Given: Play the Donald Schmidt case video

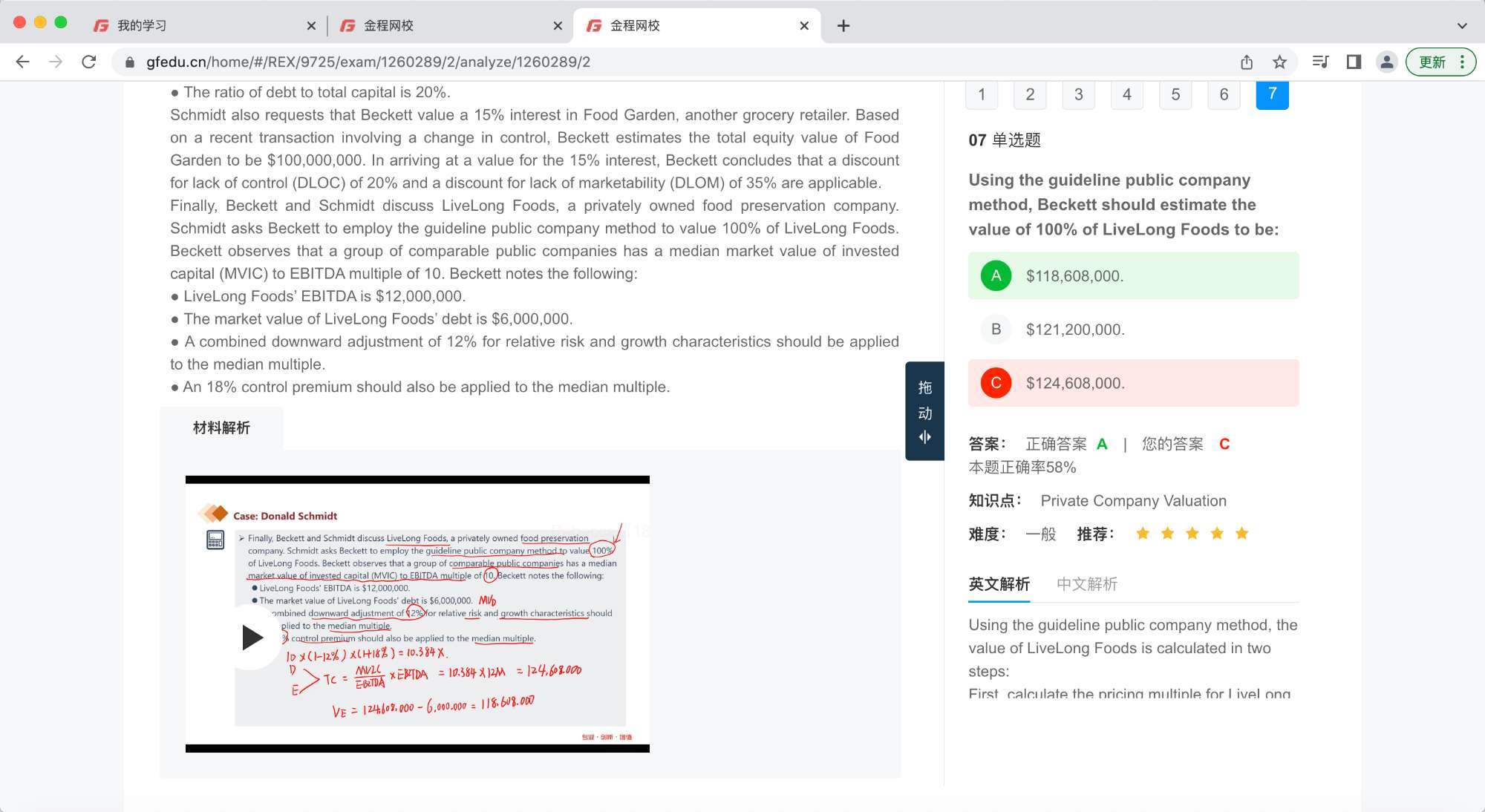Looking at the screenshot, I should click(x=252, y=637).
